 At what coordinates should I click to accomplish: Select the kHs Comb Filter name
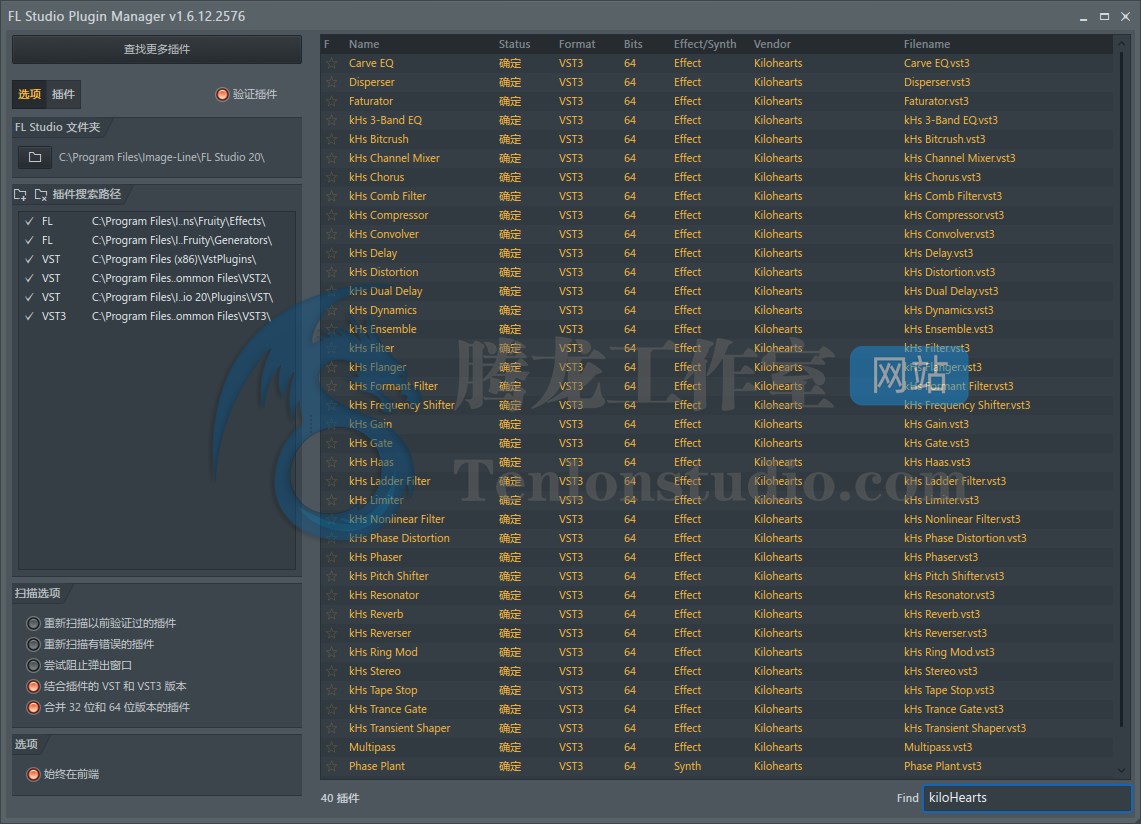387,197
